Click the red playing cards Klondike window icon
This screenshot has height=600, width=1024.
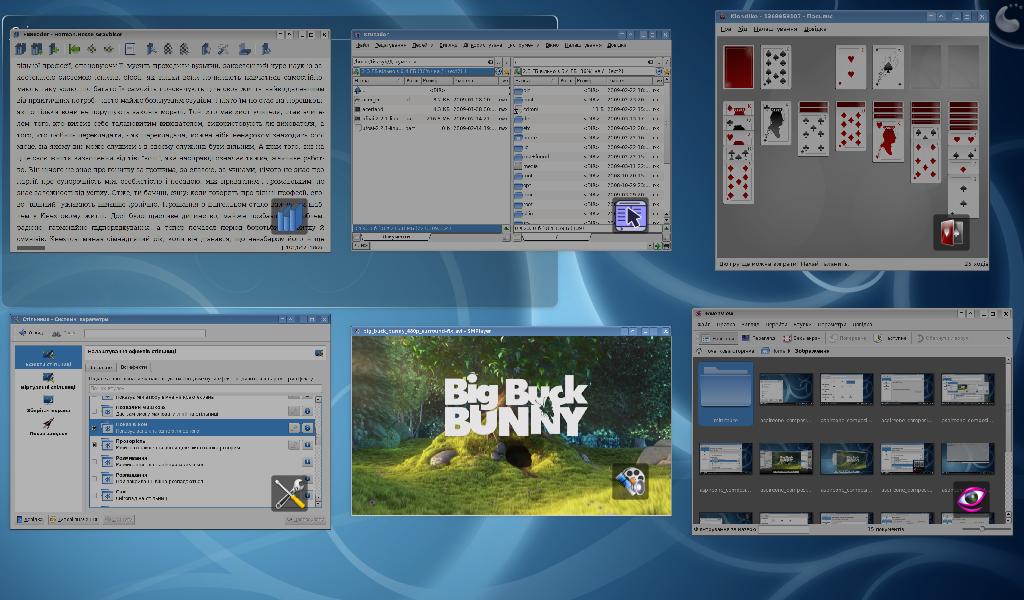coord(951,232)
